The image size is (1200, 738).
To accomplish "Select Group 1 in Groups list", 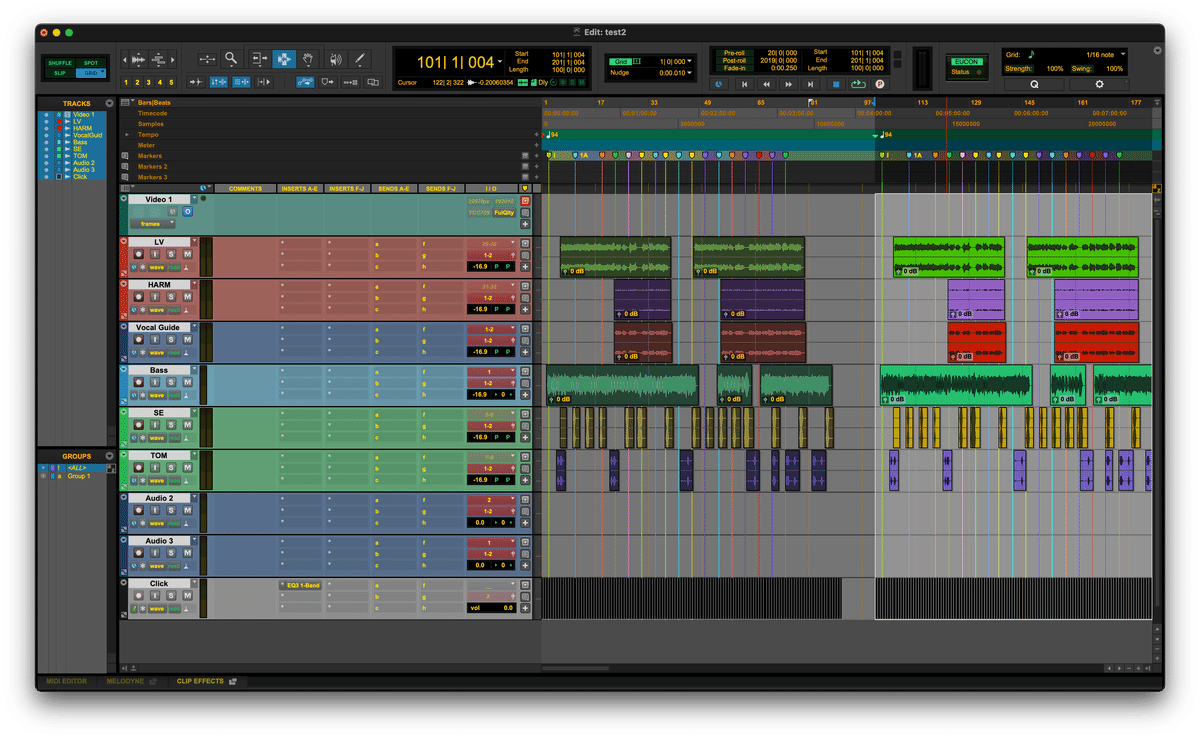I will tap(79, 476).
